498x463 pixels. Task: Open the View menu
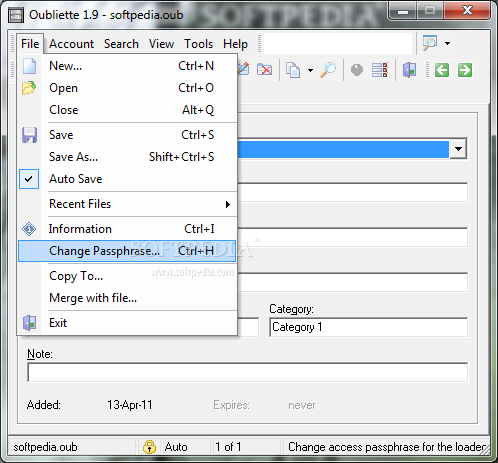coord(161,44)
